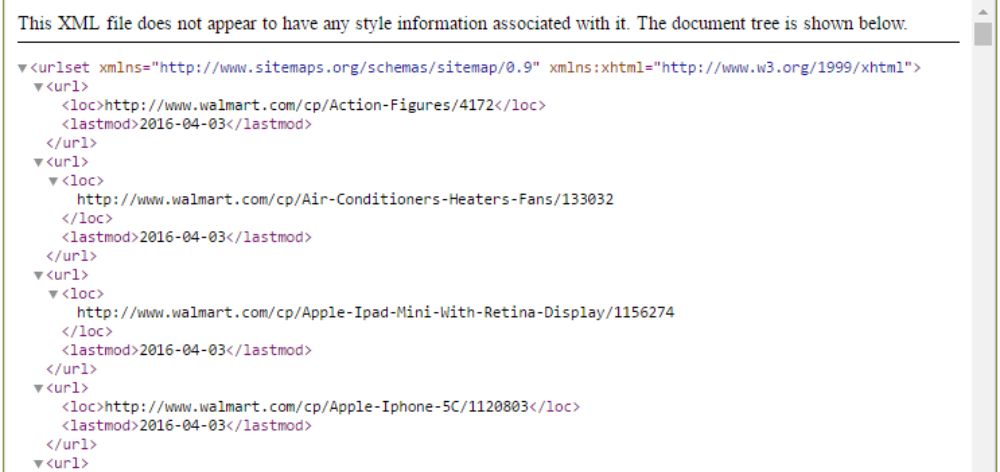Collapse the Apple-Ipad-Mini url node
1000x472 pixels.
point(38,276)
